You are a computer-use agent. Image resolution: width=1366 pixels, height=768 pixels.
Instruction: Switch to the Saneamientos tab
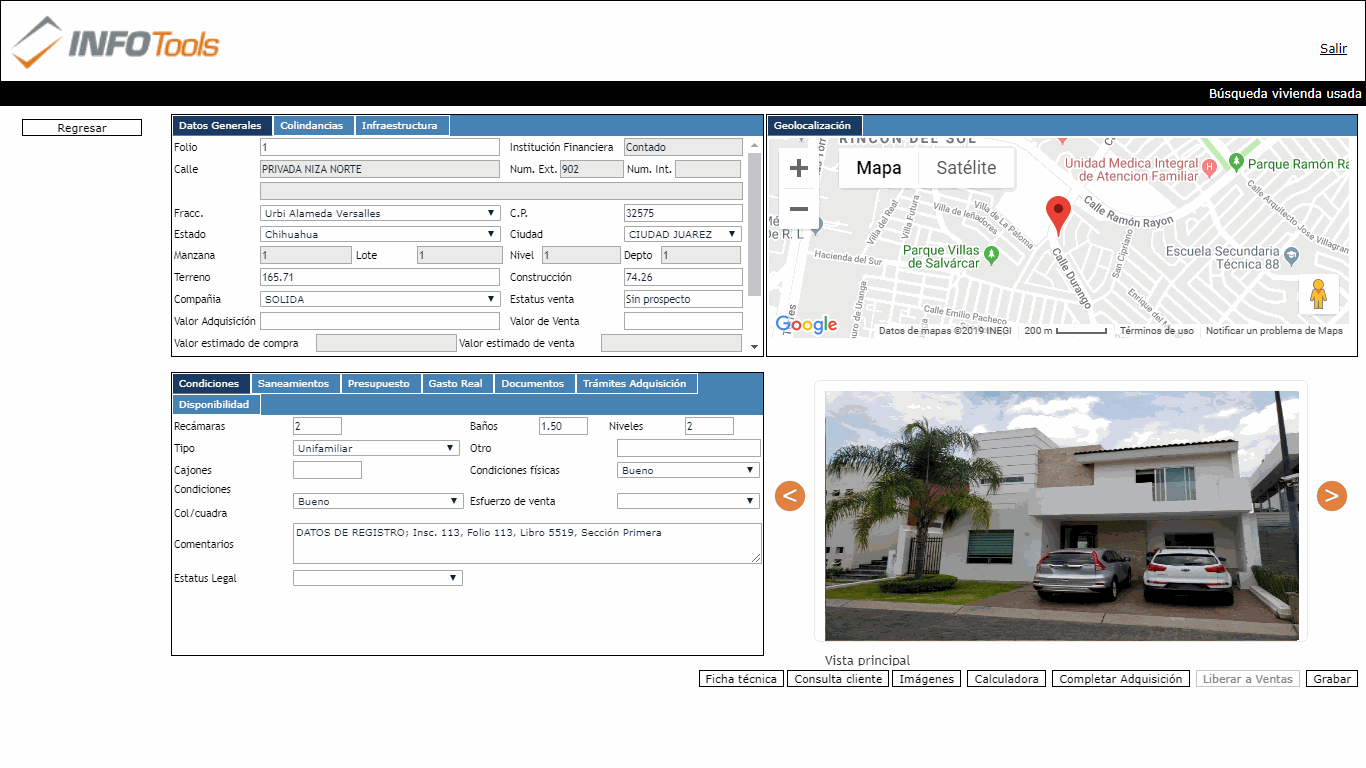(x=295, y=384)
